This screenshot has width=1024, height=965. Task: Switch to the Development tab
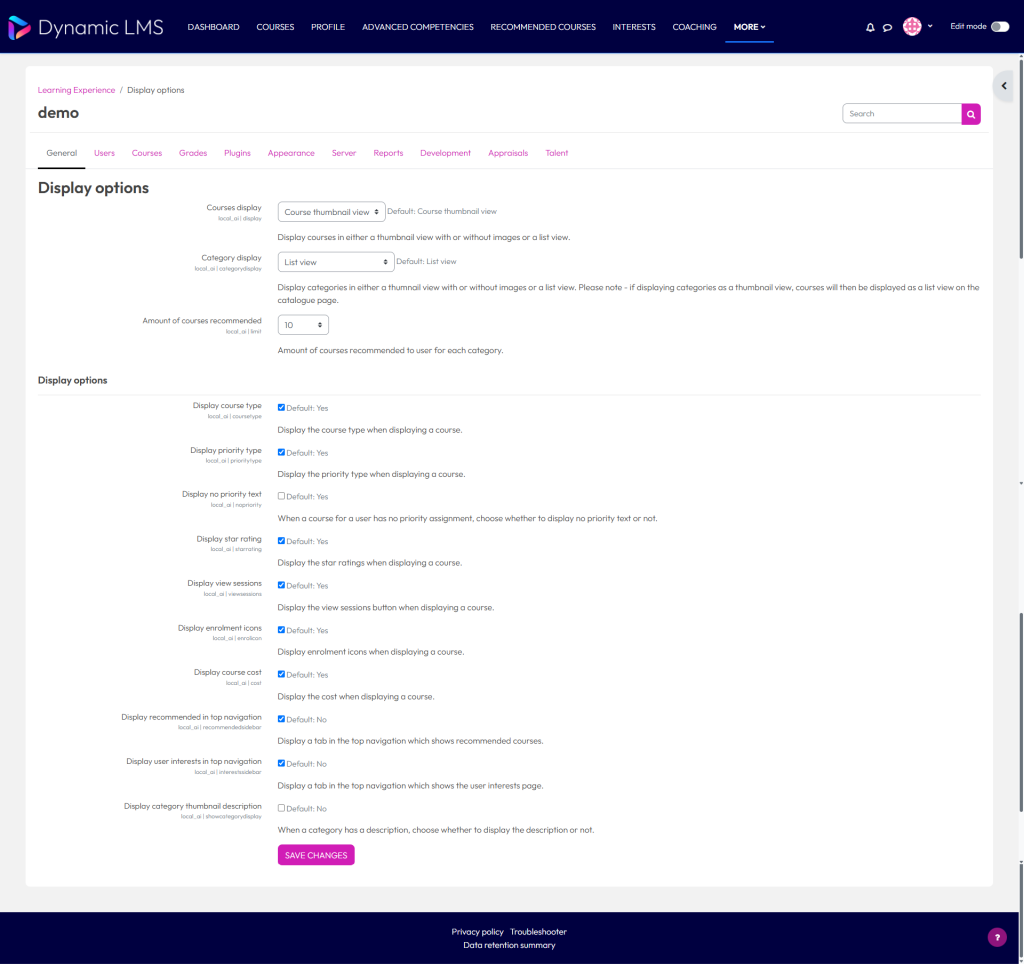pos(445,153)
